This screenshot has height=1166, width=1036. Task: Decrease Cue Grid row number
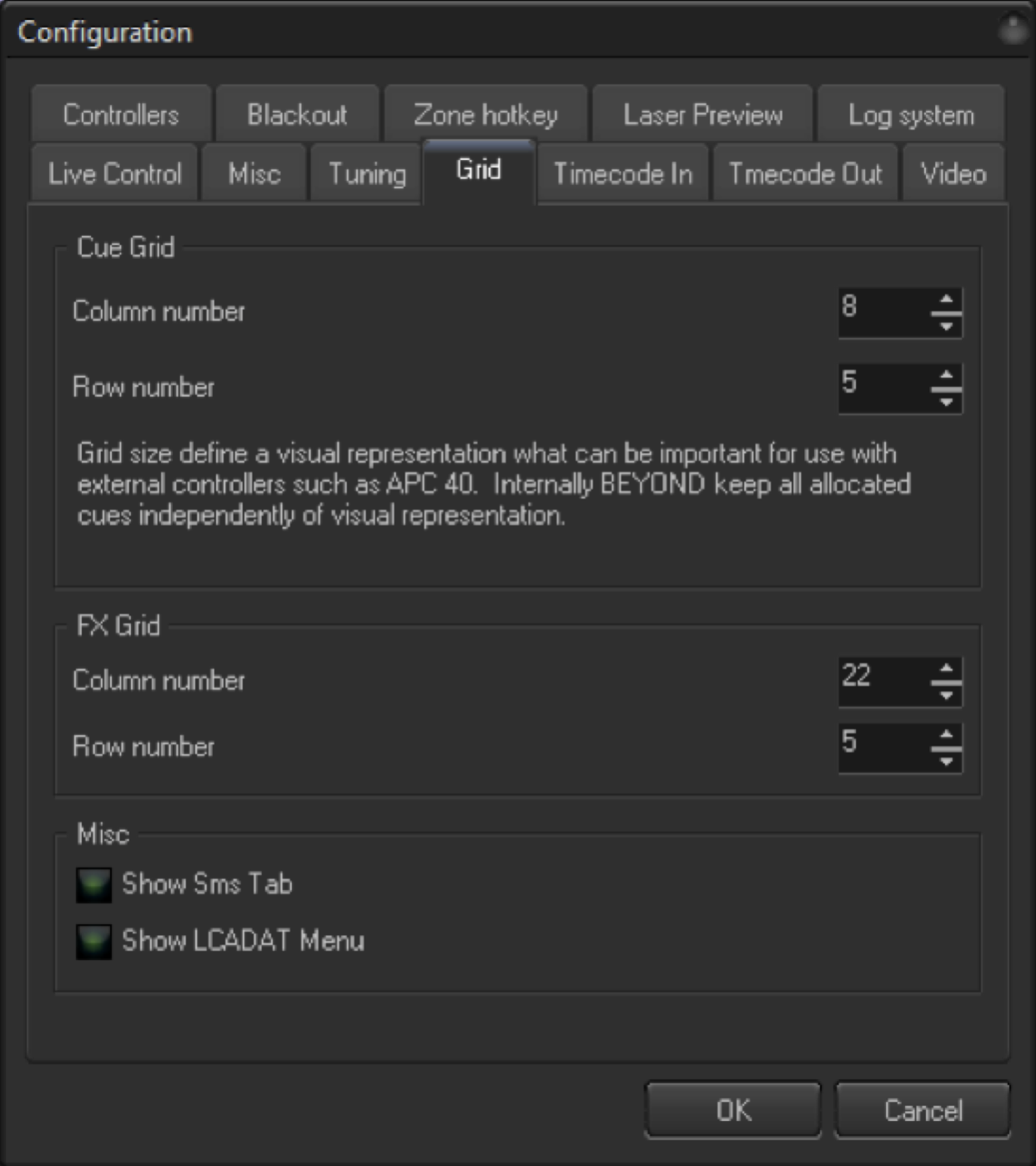coord(946,401)
